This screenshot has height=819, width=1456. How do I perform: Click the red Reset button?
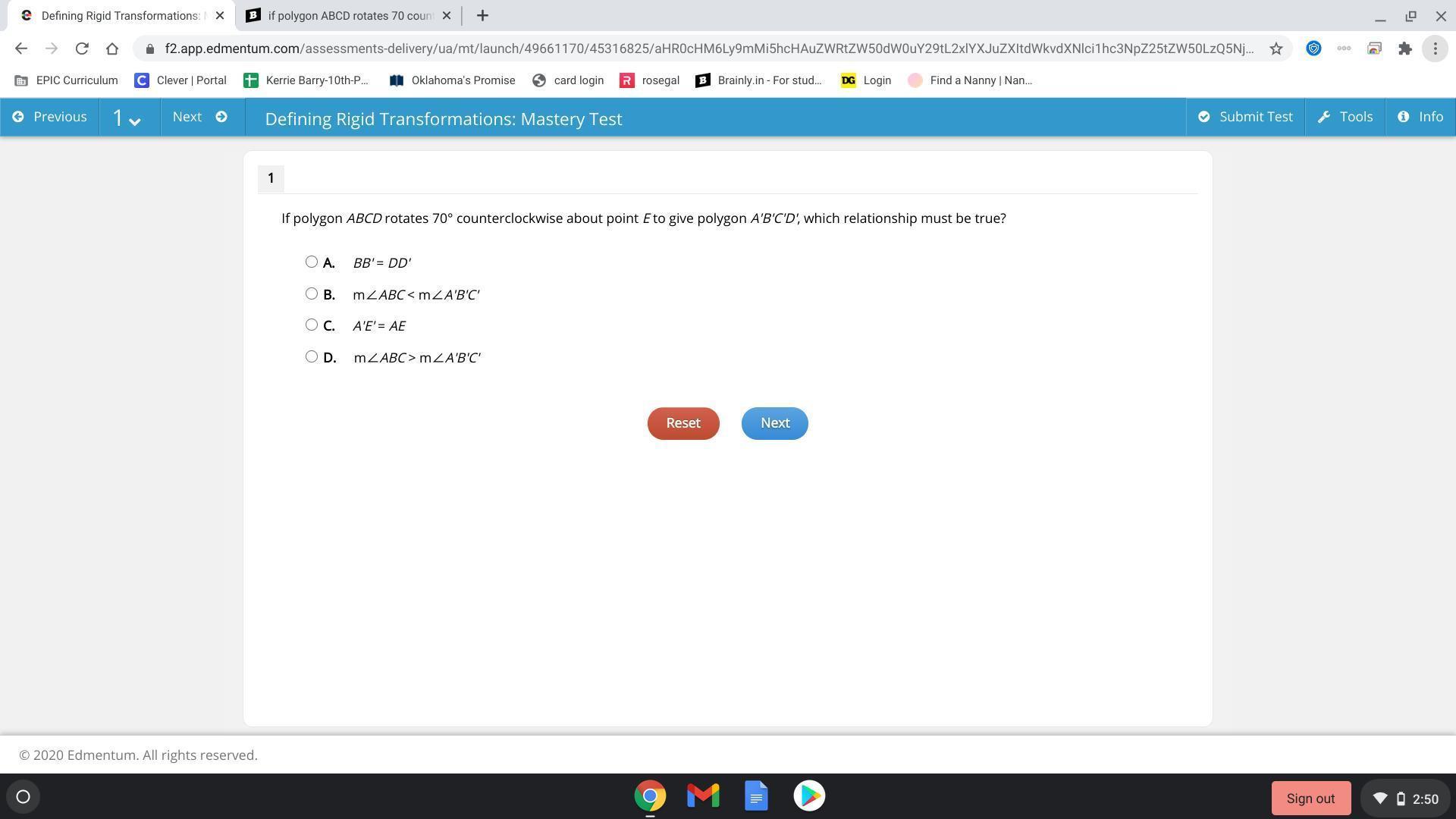click(x=682, y=423)
